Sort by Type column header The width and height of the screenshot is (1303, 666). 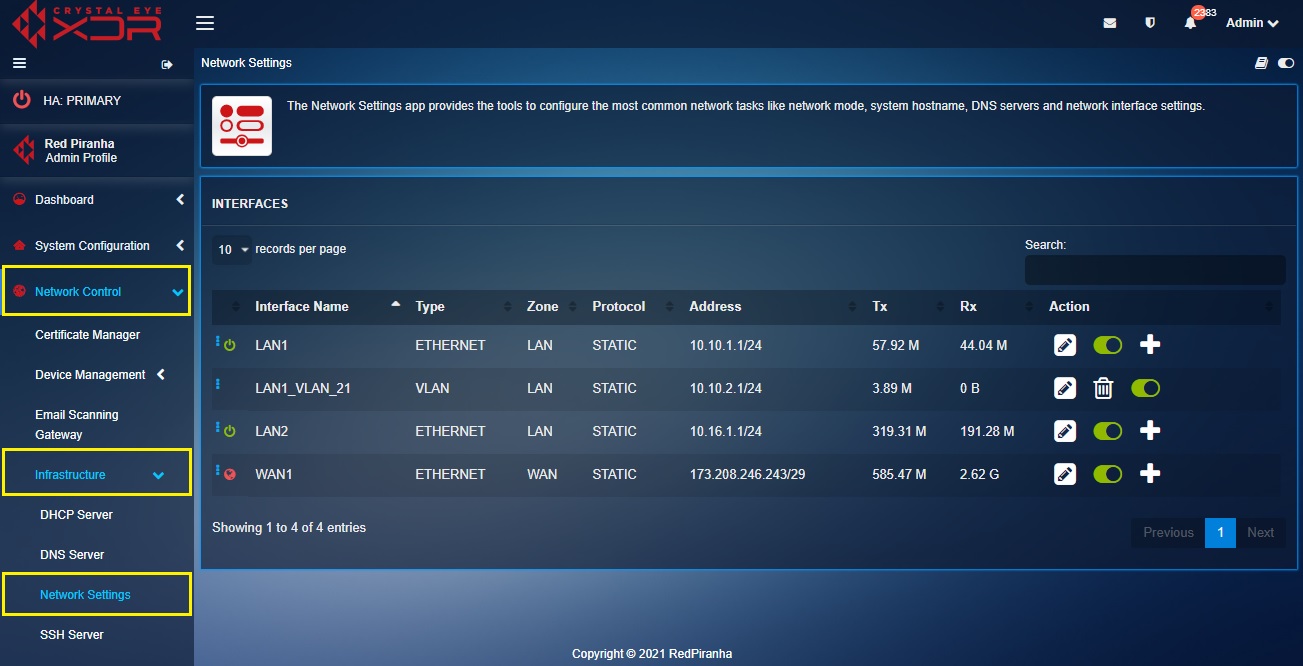pos(464,306)
